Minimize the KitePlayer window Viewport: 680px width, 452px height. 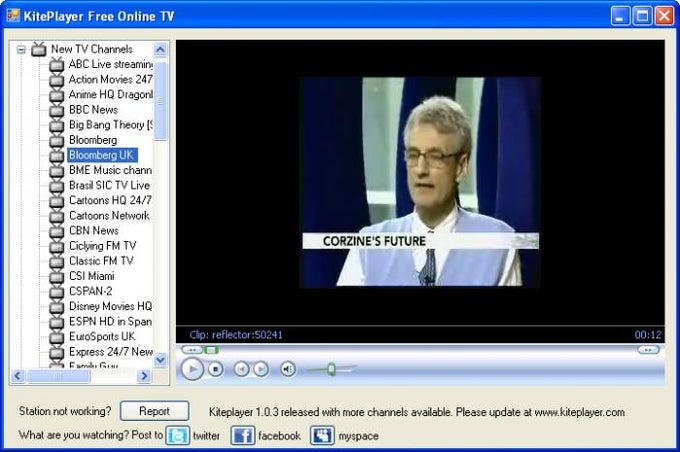[621, 16]
